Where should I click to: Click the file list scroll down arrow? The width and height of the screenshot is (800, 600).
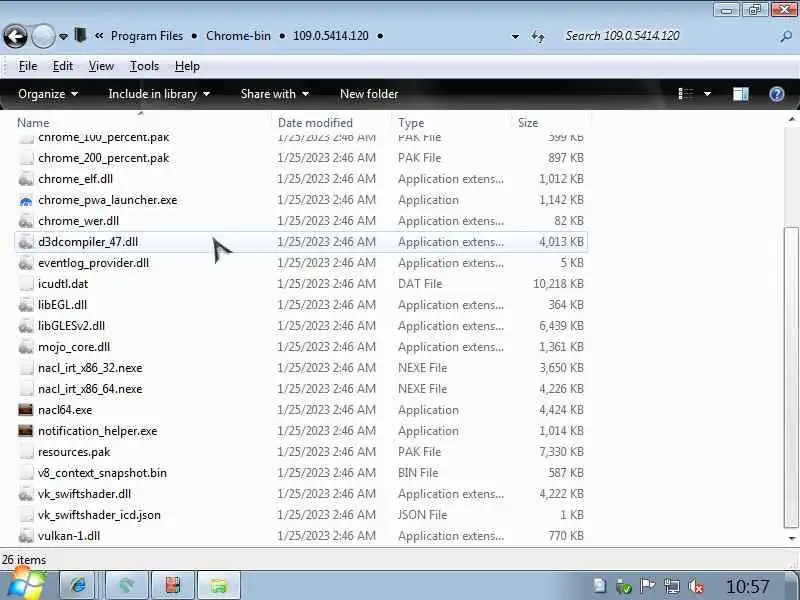click(x=791, y=538)
